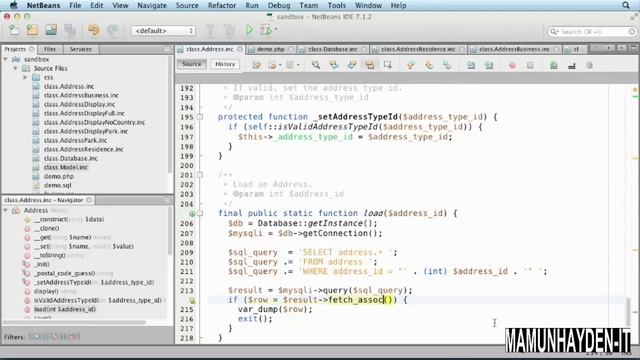Open the Navigate menu
The image size is (640, 360).
pos(152,5)
